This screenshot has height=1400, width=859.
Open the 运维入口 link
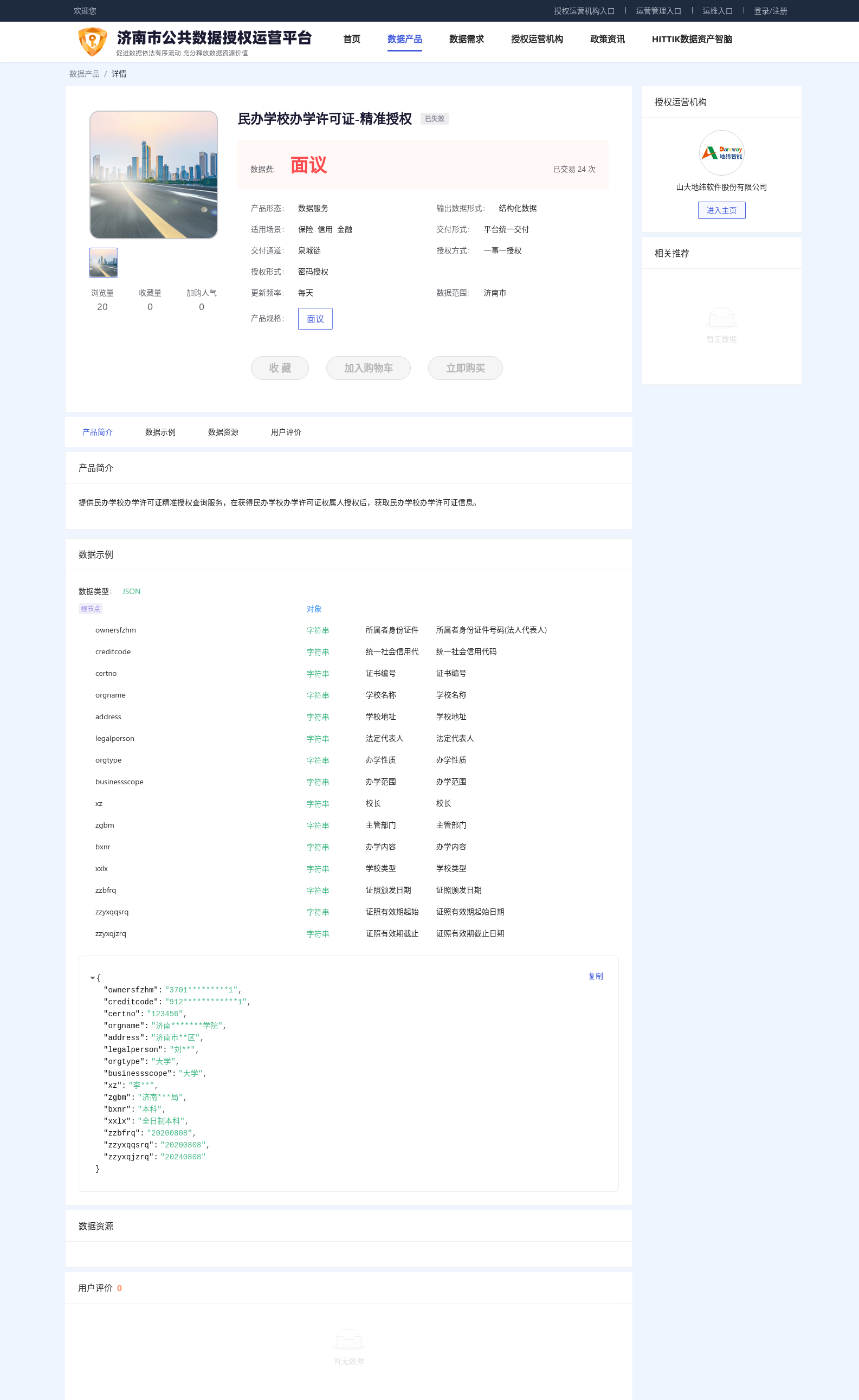[718, 11]
